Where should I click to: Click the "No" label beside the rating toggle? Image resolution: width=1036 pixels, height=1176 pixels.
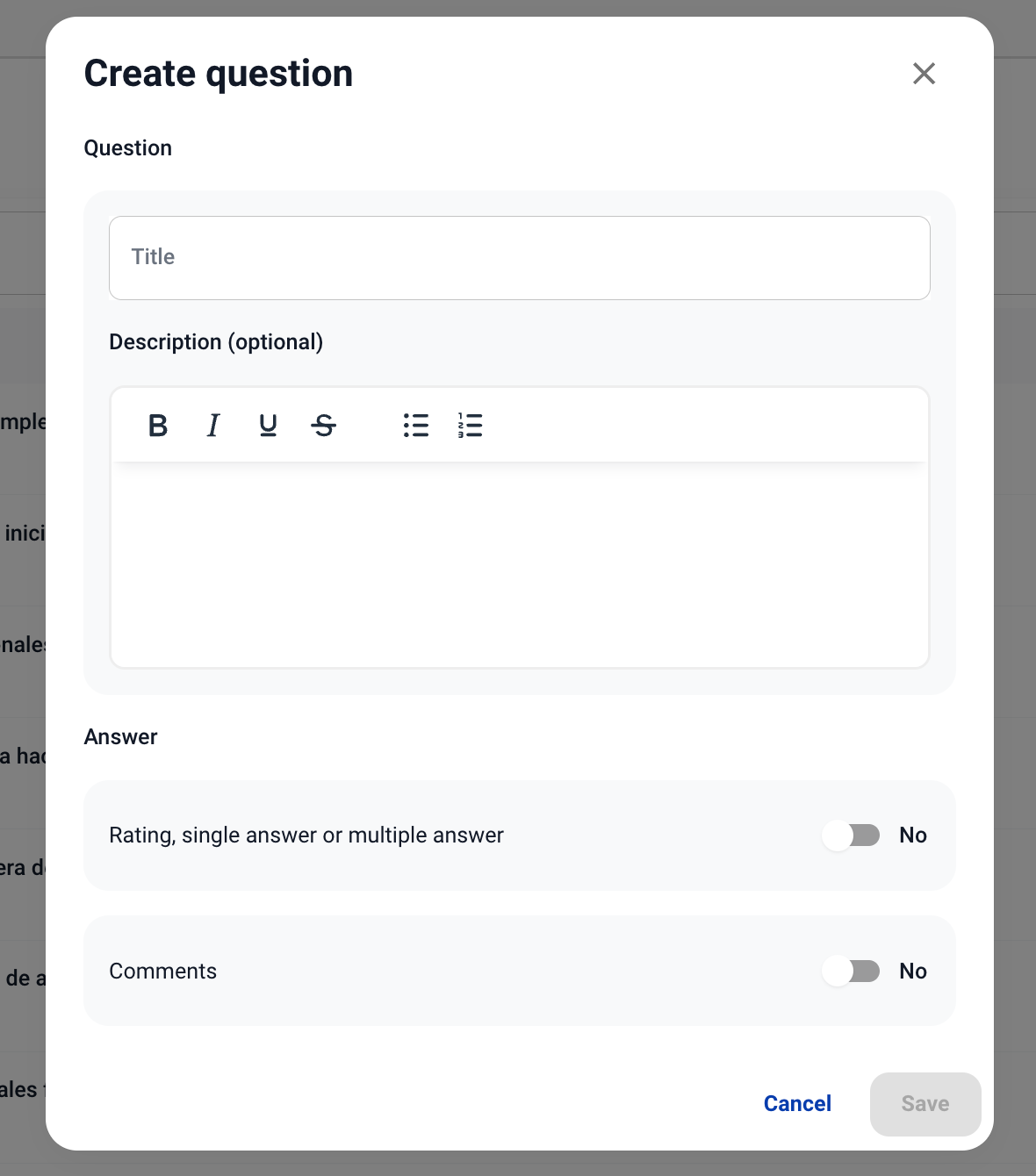pyautogui.click(x=913, y=835)
